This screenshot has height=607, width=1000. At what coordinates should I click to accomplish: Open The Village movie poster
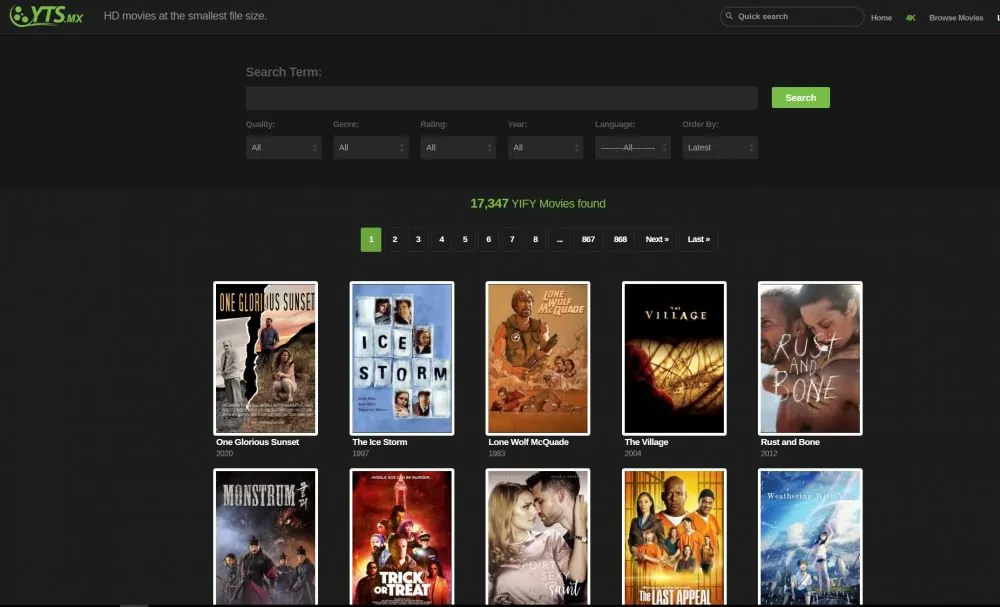pos(674,358)
